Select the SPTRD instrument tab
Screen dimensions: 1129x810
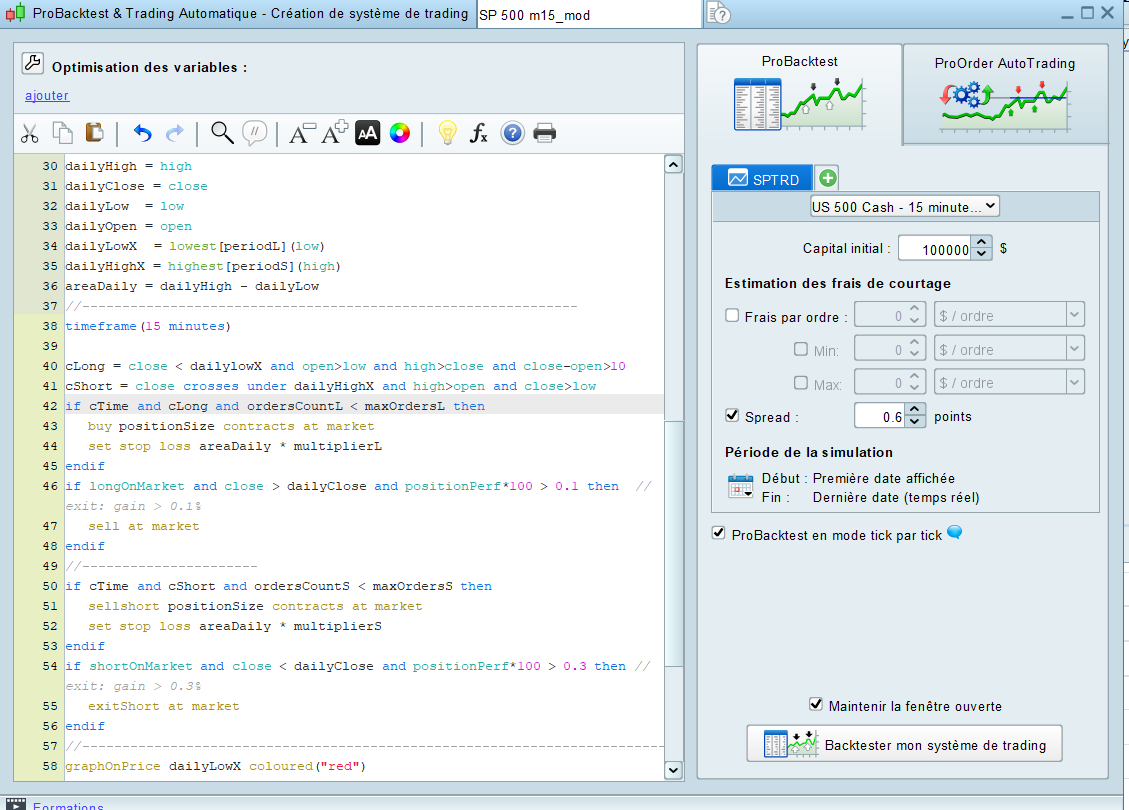764,179
